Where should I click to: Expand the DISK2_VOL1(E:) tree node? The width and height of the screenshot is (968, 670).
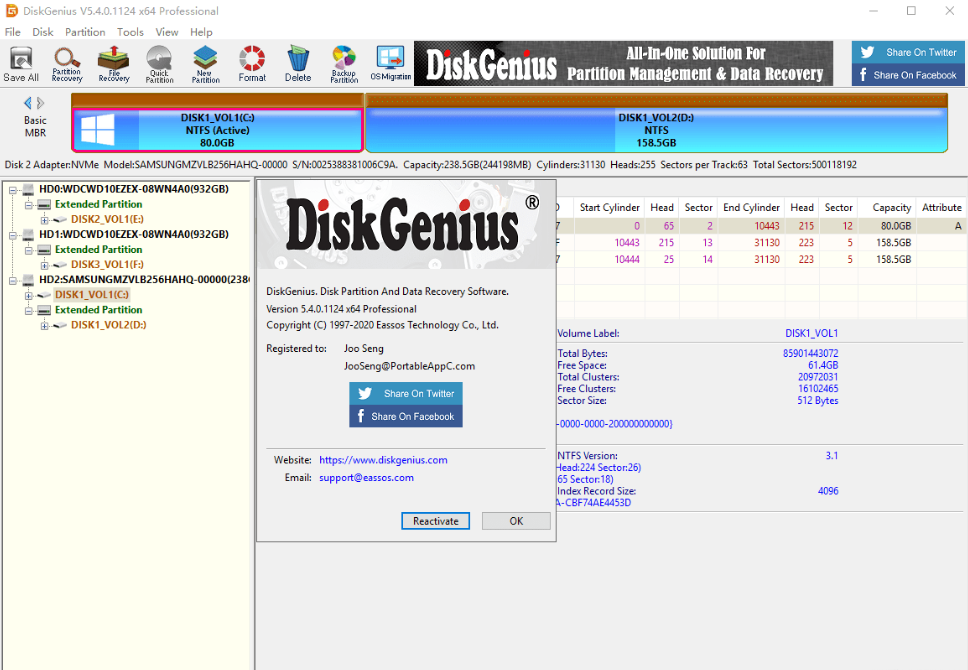tap(45, 219)
